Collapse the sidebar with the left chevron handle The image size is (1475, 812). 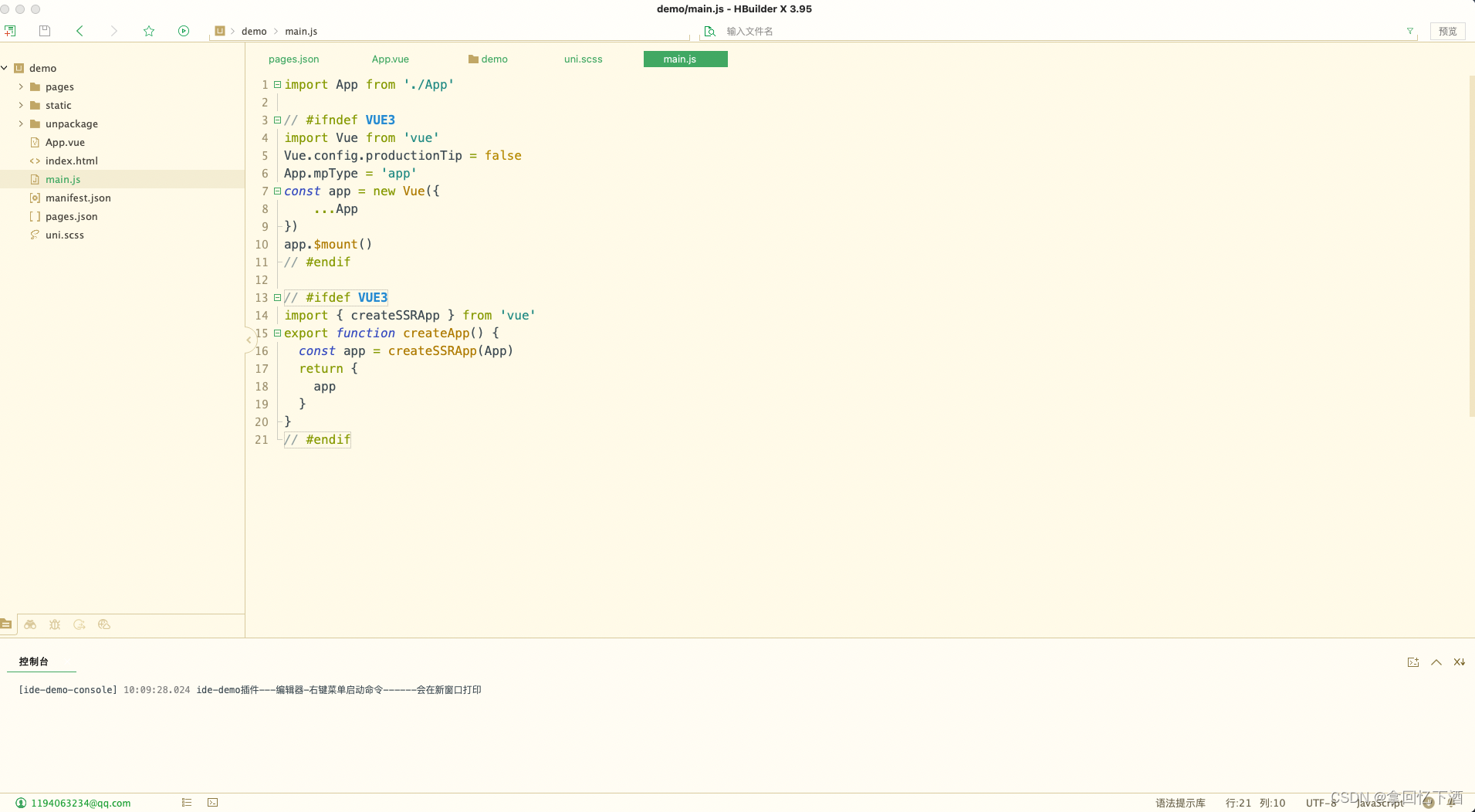click(x=249, y=340)
